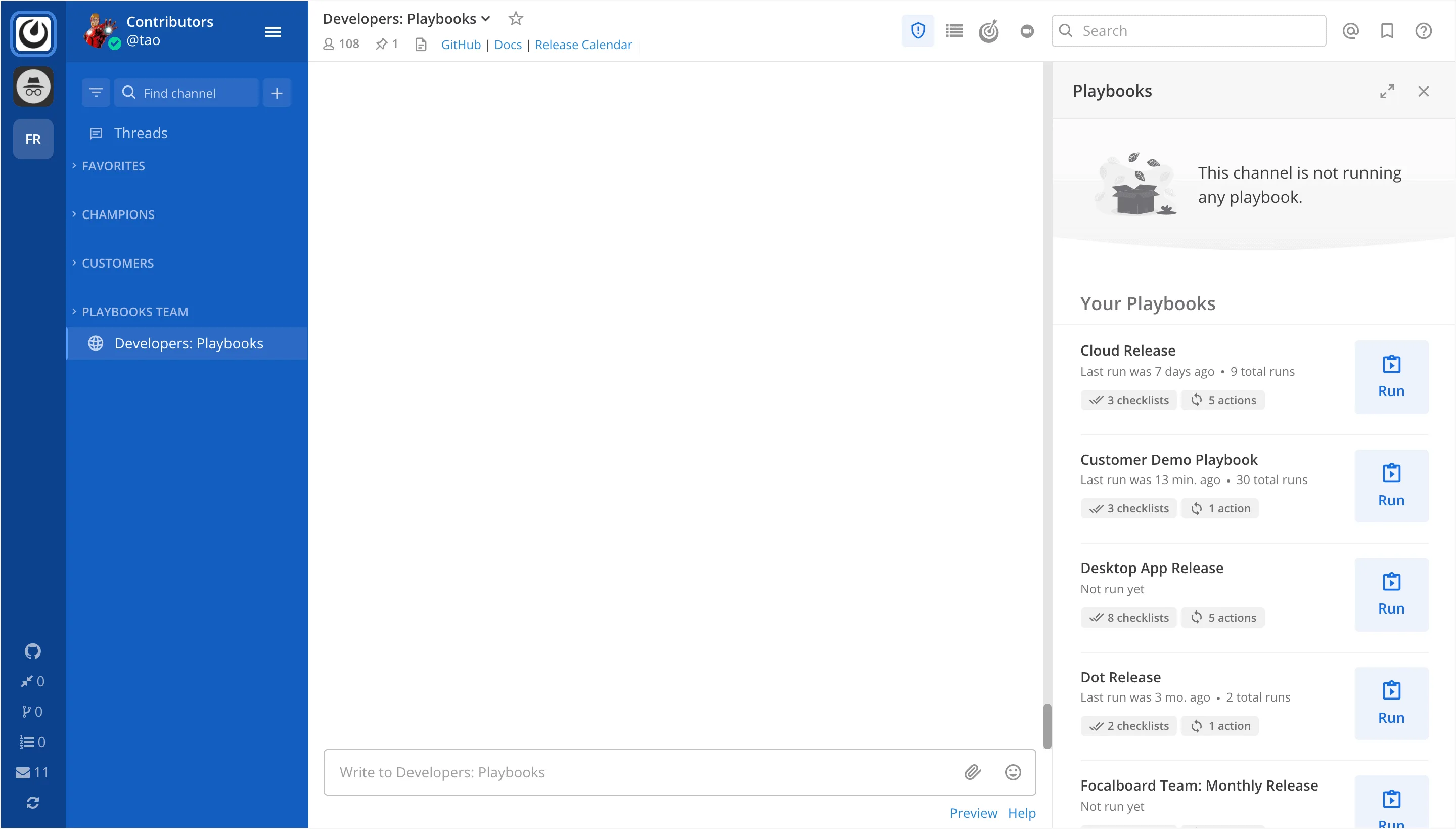This screenshot has height=829, width=1456.
Task: Click the GitHub icon in the sidebar
Action: point(33,651)
